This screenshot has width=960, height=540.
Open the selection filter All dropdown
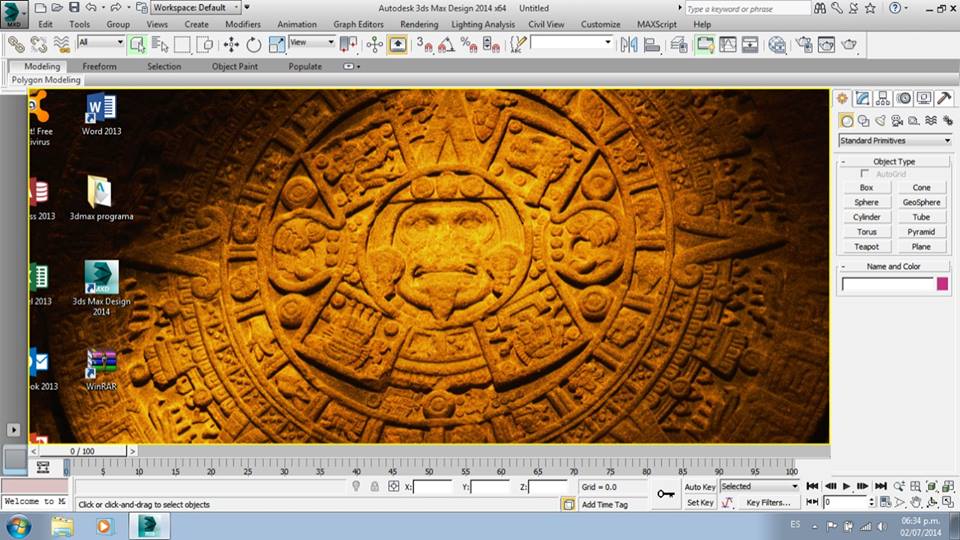click(x=101, y=42)
